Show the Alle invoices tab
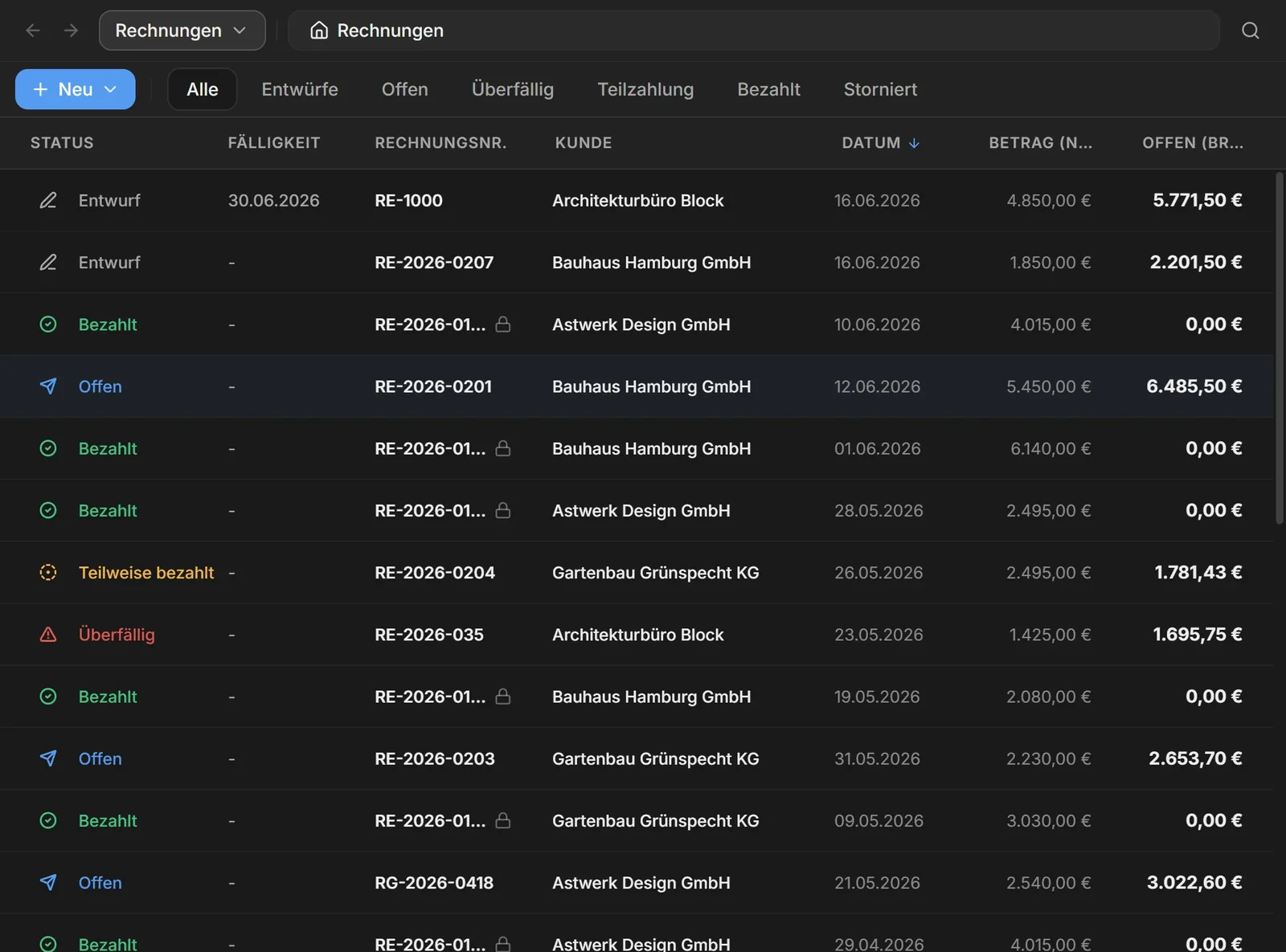This screenshot has width=1286, height=952. point(203,89)
